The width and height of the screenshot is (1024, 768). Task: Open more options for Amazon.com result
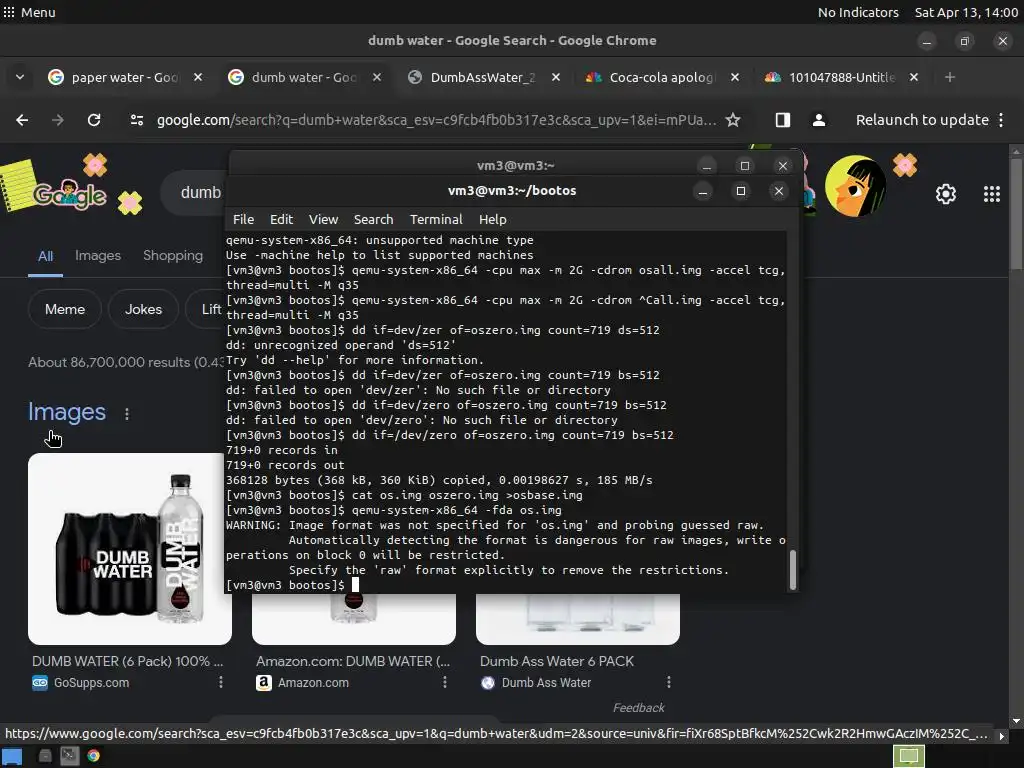(x=445, y=682)
